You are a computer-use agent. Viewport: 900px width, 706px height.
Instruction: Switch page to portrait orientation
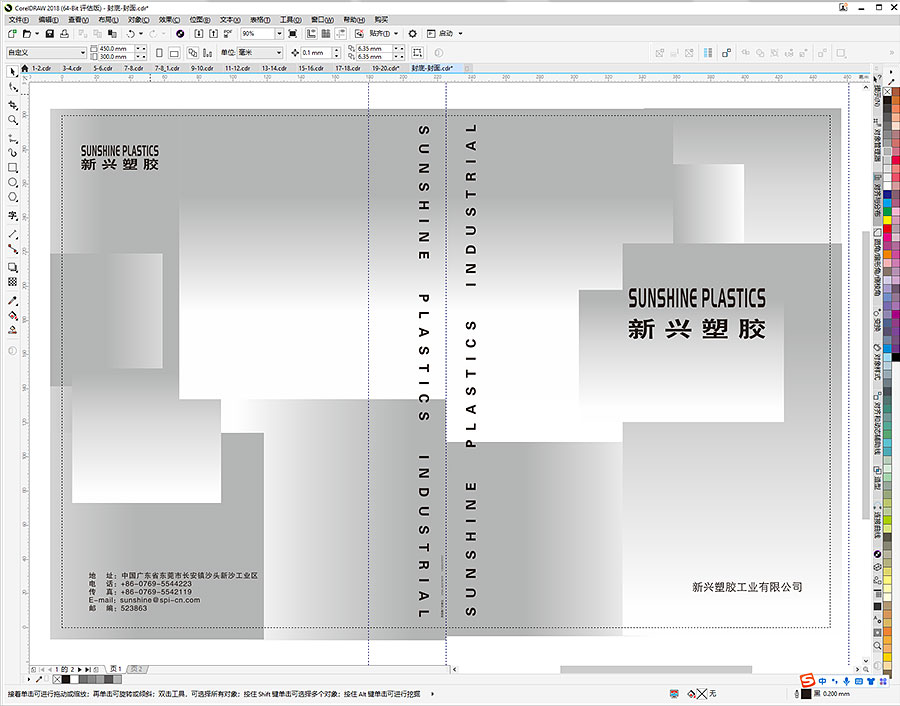tap(159, 52)
